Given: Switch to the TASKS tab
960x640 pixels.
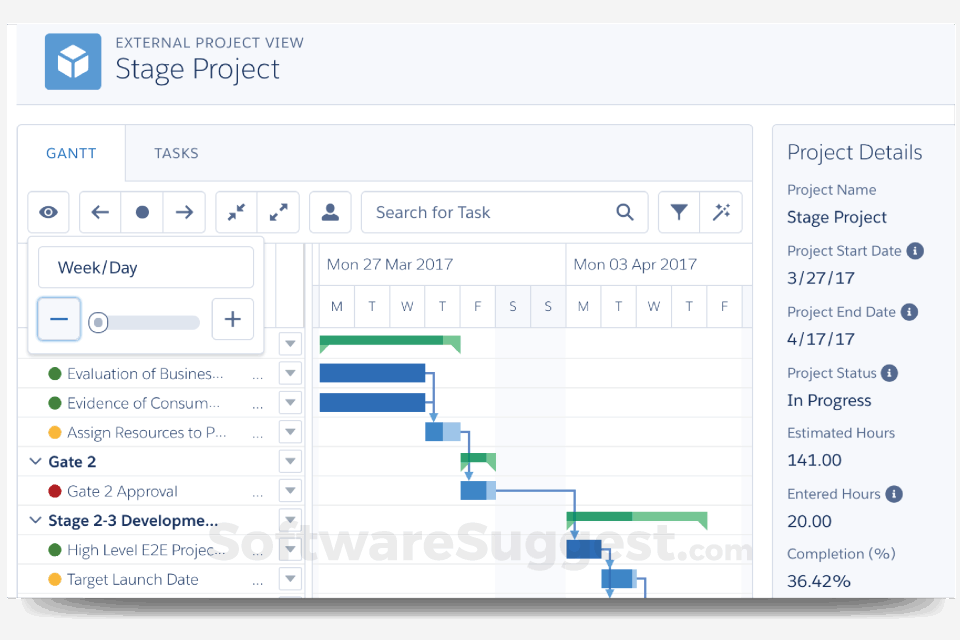Looking at the screenshot, I should 176,153.
